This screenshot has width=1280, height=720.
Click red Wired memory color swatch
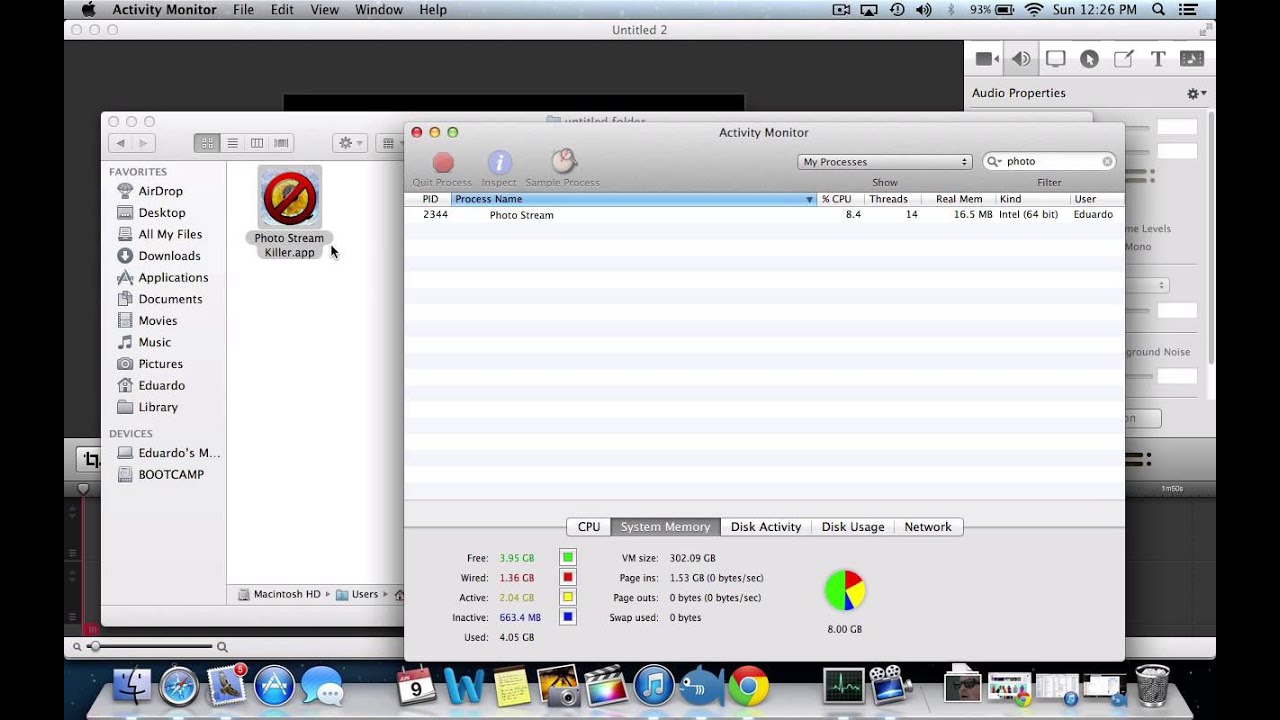click(567, 578)
